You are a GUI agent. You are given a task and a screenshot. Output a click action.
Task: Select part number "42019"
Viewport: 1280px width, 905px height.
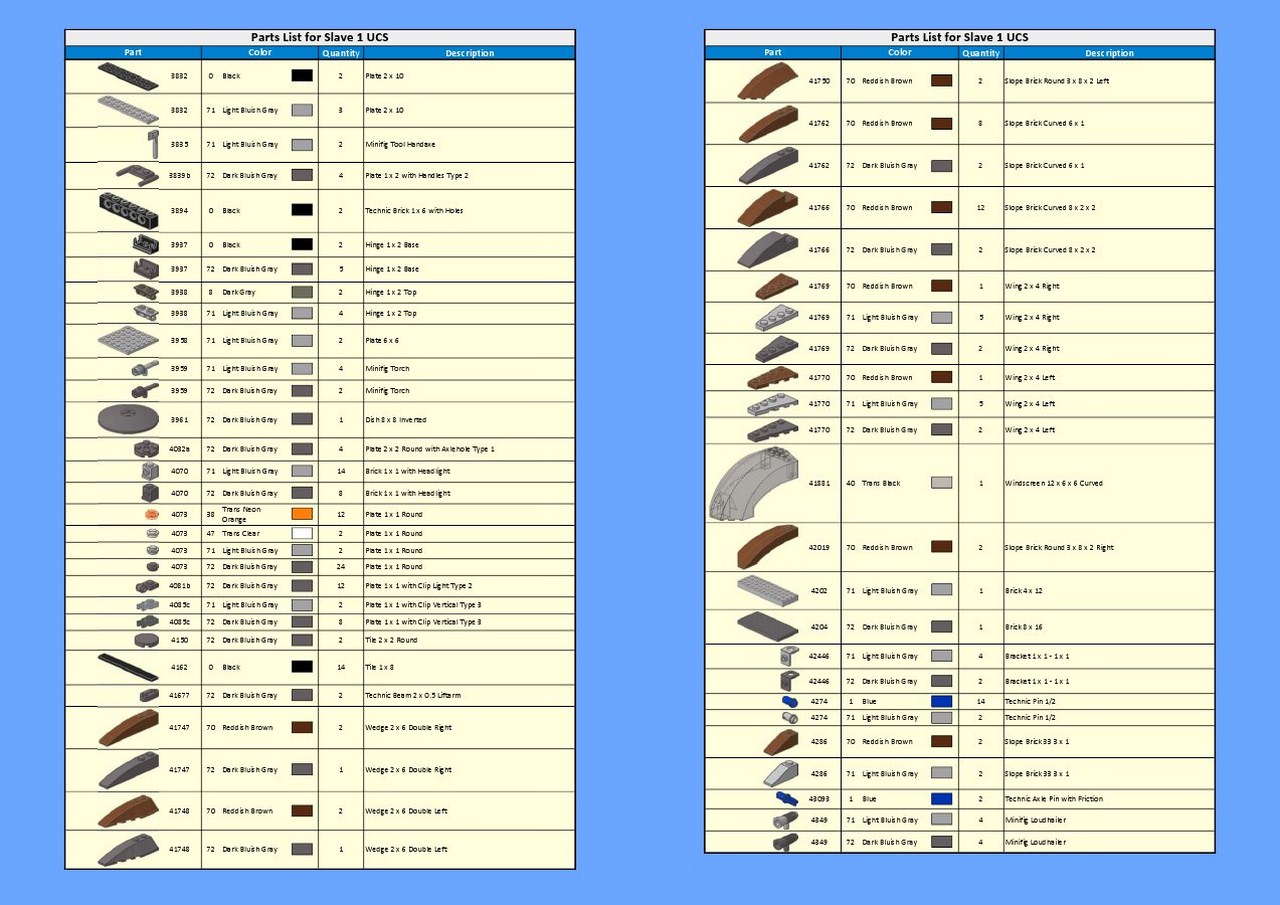(x=819, y=548)
